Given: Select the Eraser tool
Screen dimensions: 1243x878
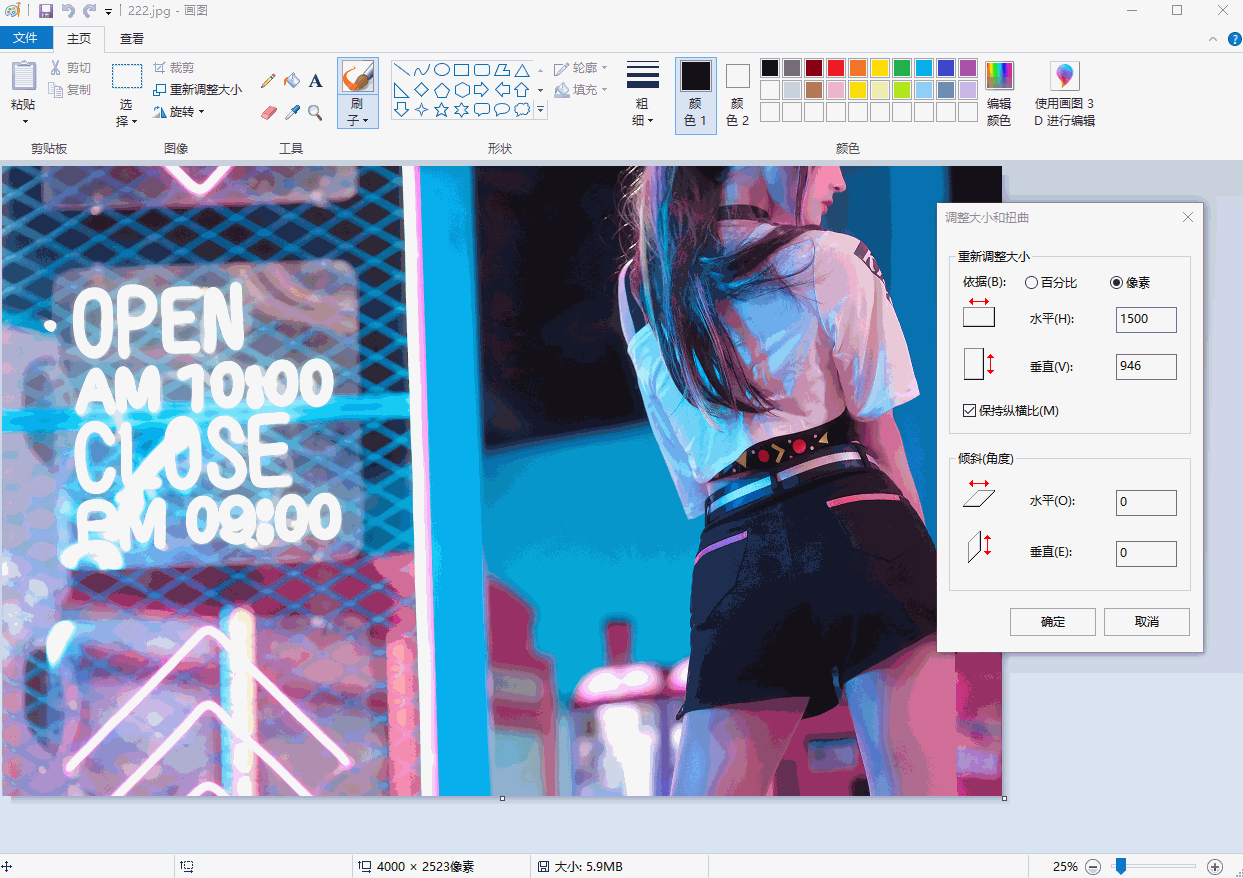Looking at the screenshot, I should (268, 113).
